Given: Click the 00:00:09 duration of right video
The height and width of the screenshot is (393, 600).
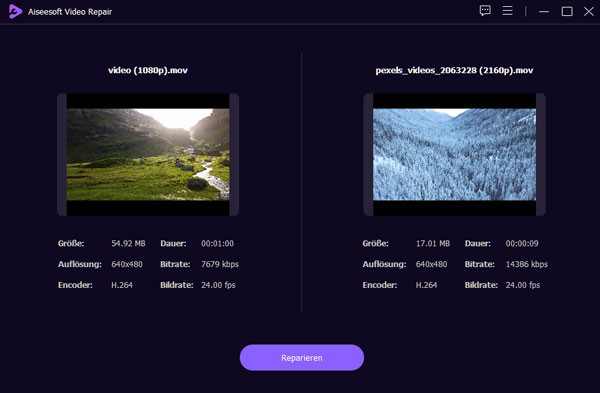Looking at the screenshot, I should pyautogui.click(x=522, y=243).
